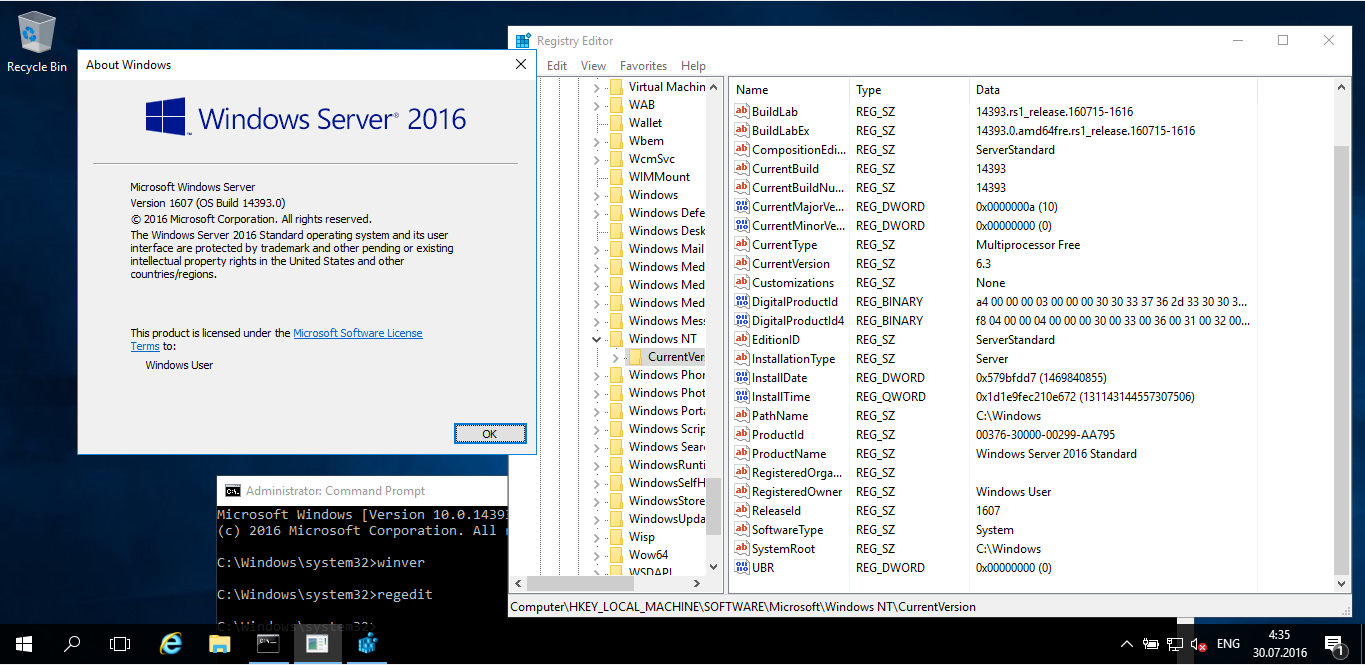Show hidden system tray icons

(x=1126, y=644)
